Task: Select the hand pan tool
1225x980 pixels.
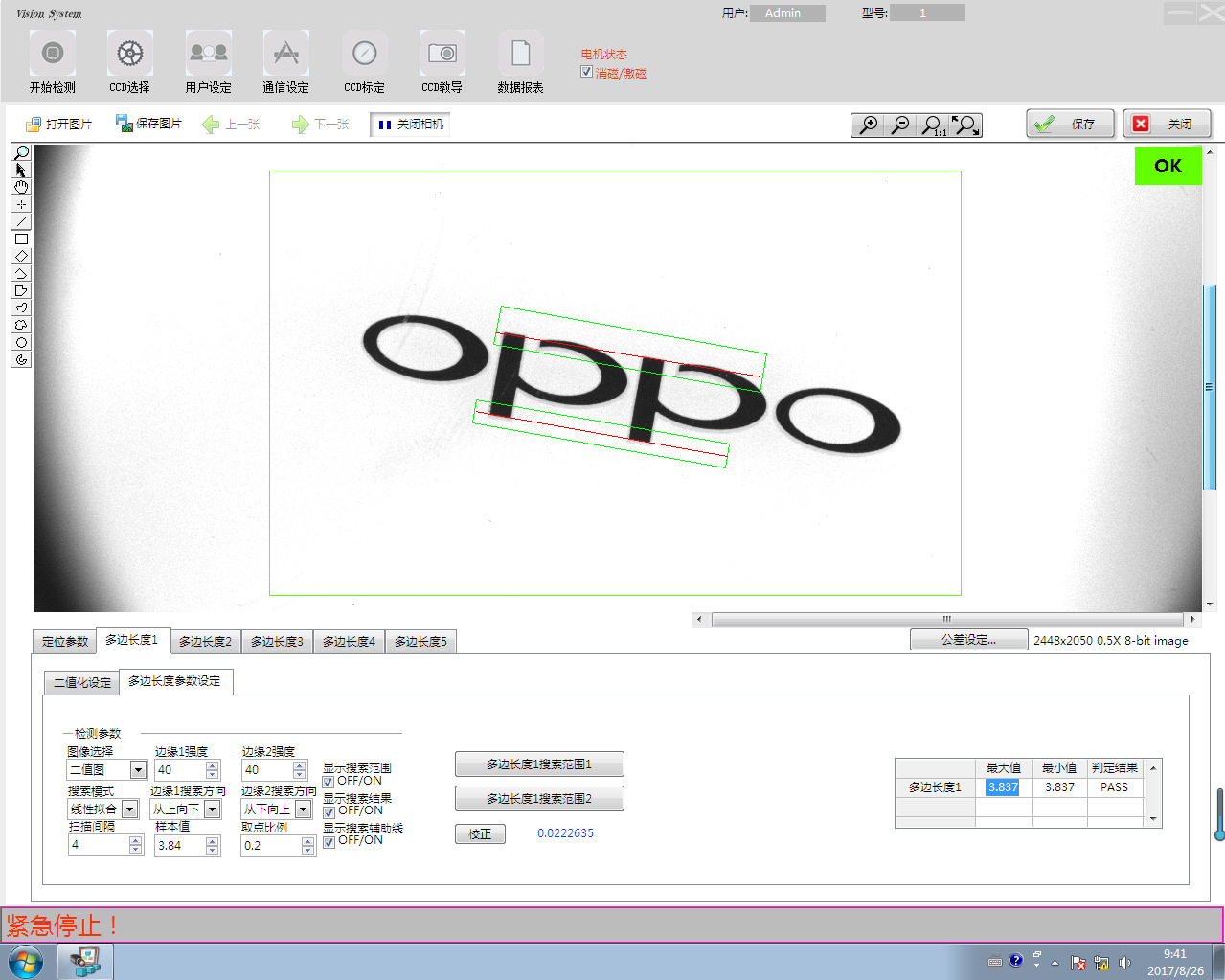Action: pyautogui.click(x=21, y=187)
